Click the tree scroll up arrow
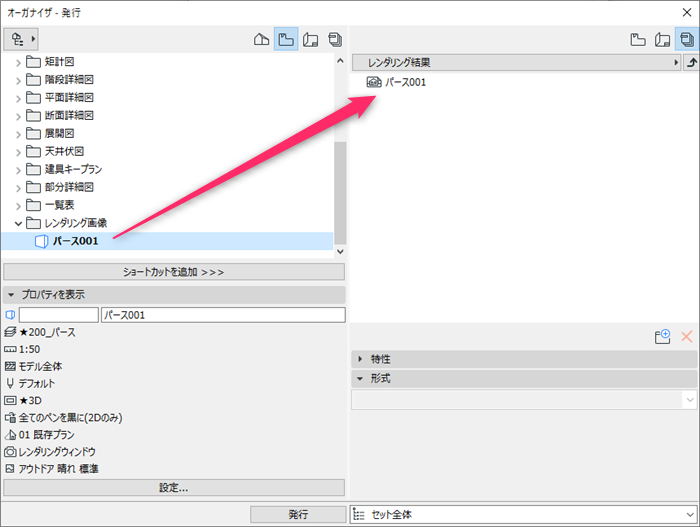 click(x=340, y=60)
